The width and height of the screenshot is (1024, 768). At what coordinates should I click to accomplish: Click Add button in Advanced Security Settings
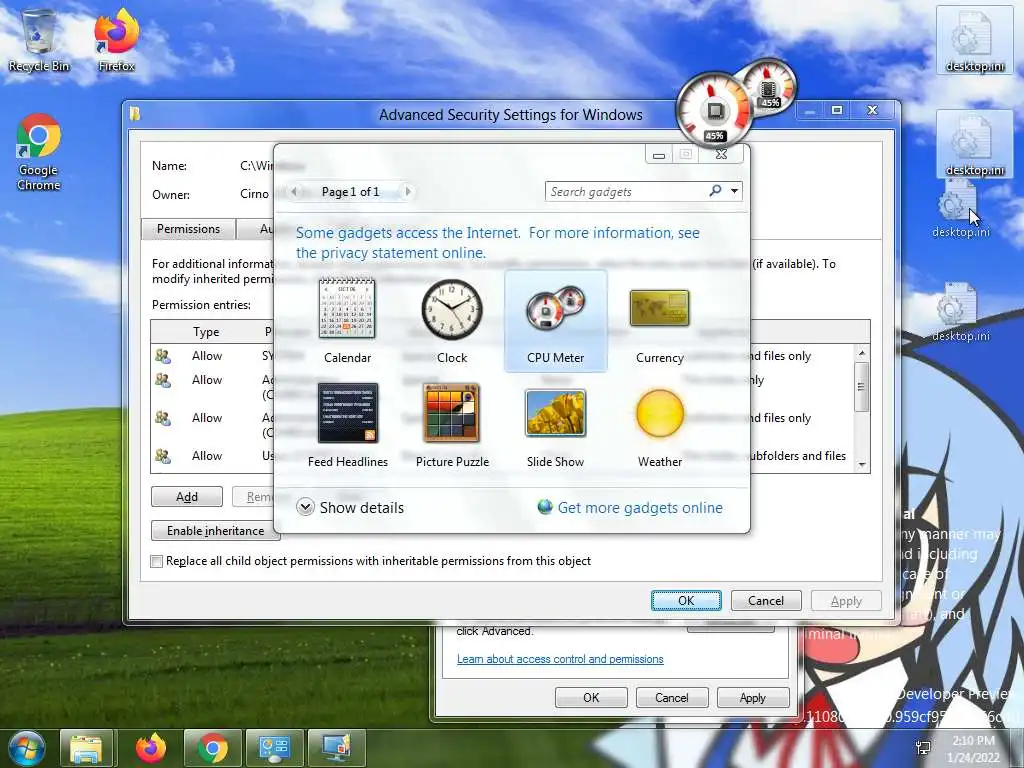tap(187, 496)
